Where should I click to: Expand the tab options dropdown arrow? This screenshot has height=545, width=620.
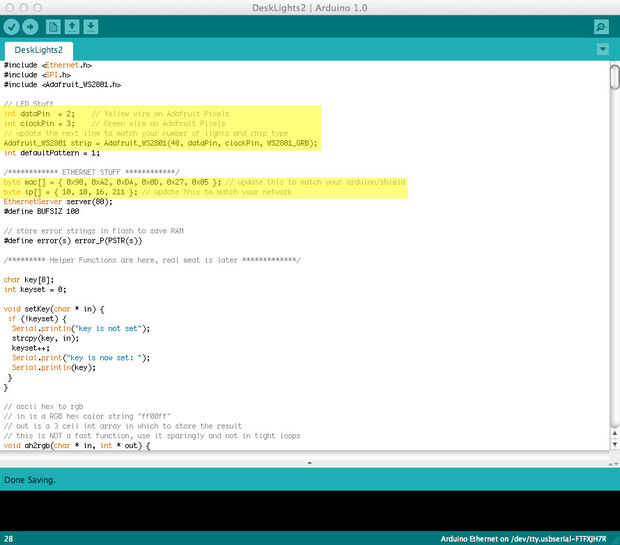pos(602,49)
